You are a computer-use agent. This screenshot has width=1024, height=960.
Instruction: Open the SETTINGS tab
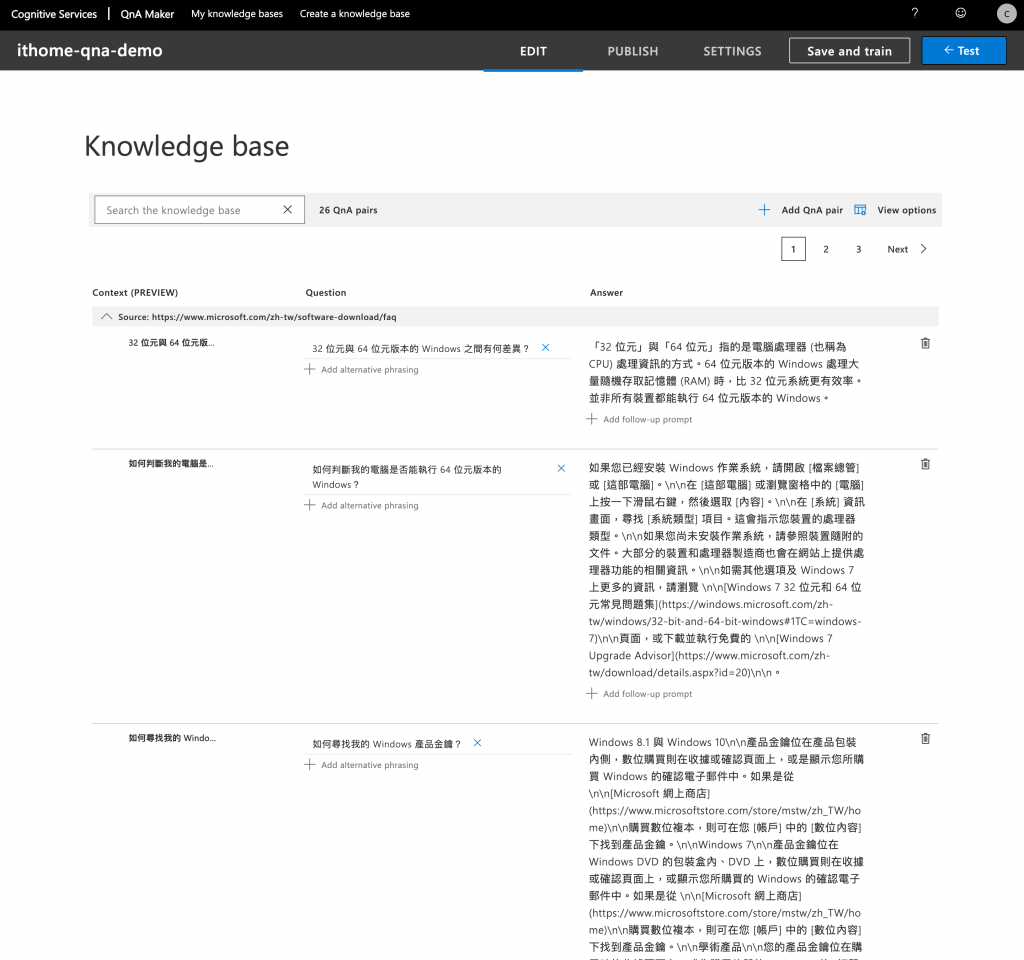tap(732, 51)
